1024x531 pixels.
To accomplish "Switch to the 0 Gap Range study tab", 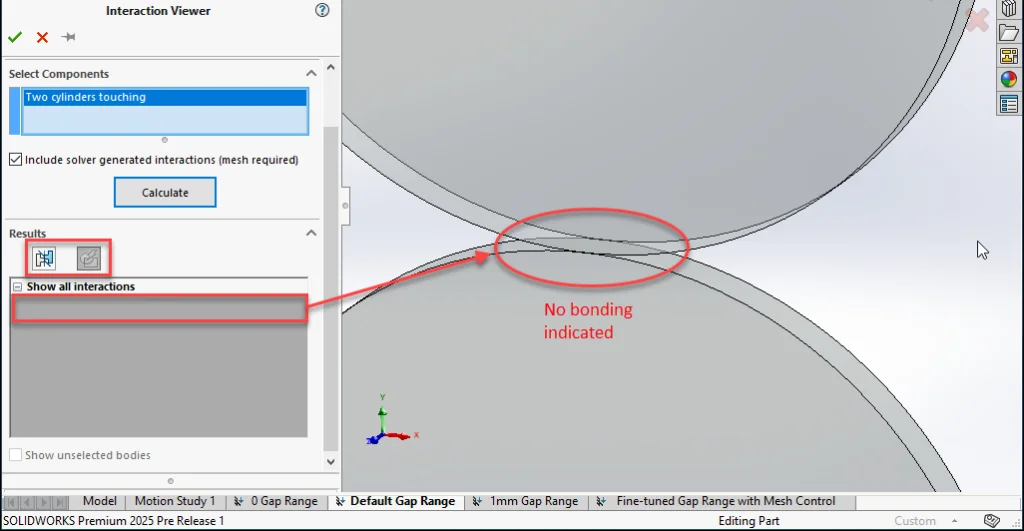I will [x=276, y=501].
